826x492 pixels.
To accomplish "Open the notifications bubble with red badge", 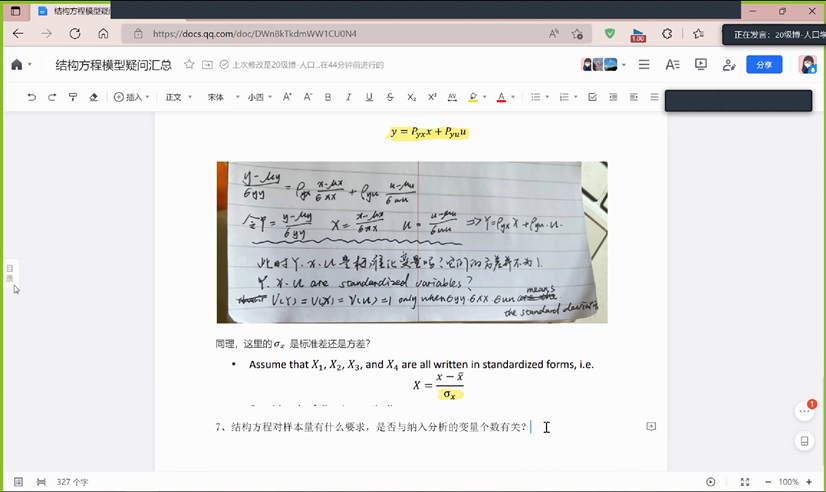I will click(x=805, y=411).
